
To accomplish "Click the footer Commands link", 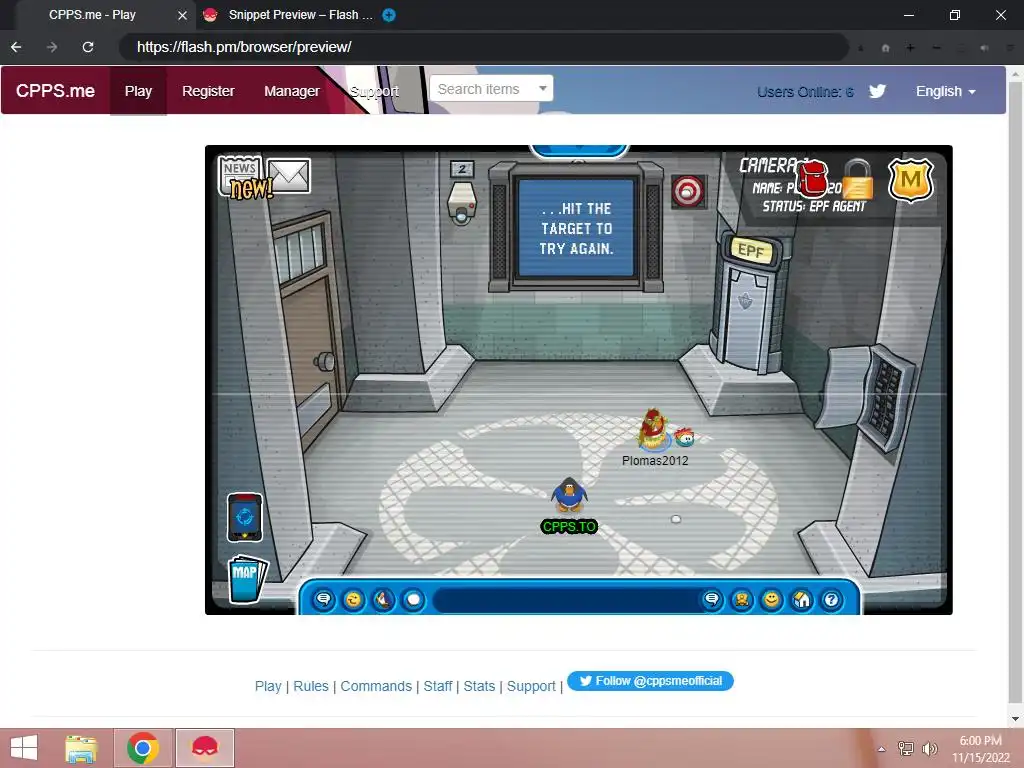I will tap(376, 686).
